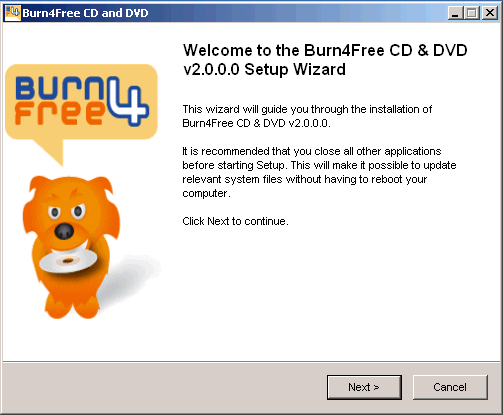The width and height of the screenshot is (503, 415).
Task: Click the large blue 4 in the logo
Action: pyautogui.click(x=128, y=101)
